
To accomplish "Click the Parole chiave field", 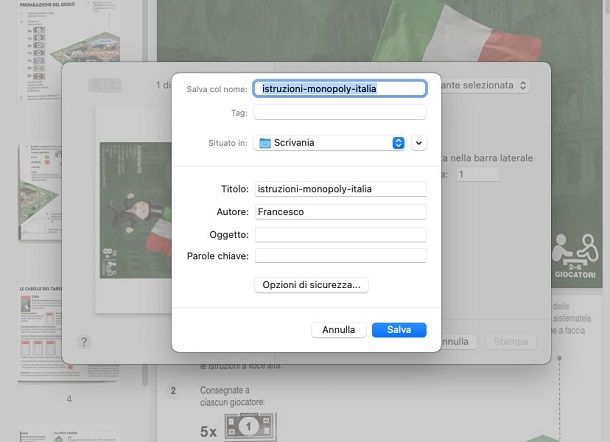I will tap(341, 256).
